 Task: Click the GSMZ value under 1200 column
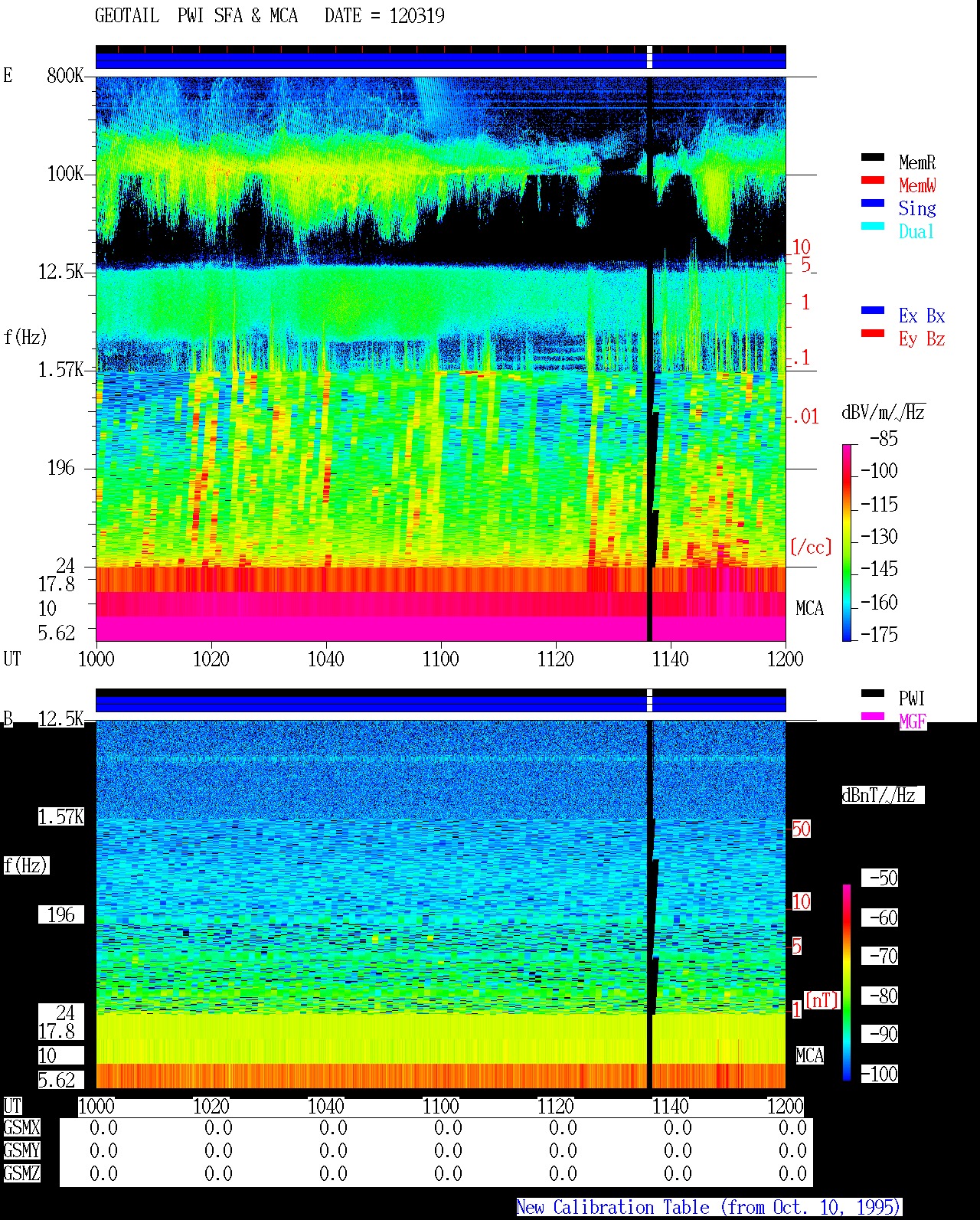pyautogui.click(x=792, y=1173)
